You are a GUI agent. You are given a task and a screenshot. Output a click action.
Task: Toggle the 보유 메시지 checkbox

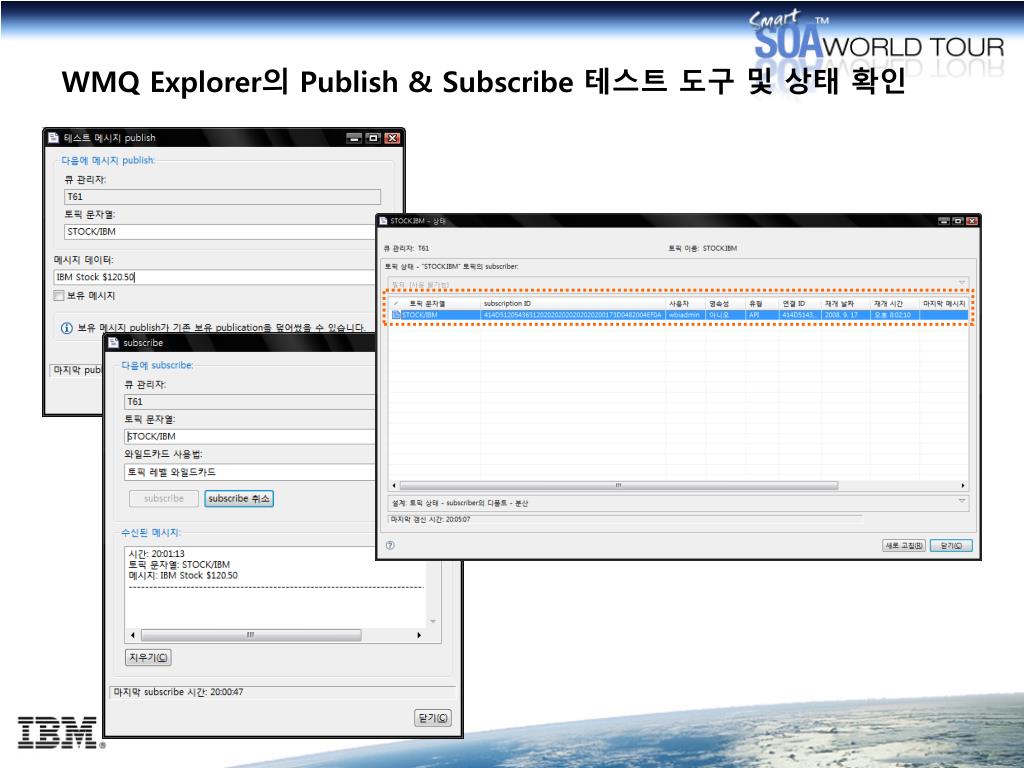59,296
